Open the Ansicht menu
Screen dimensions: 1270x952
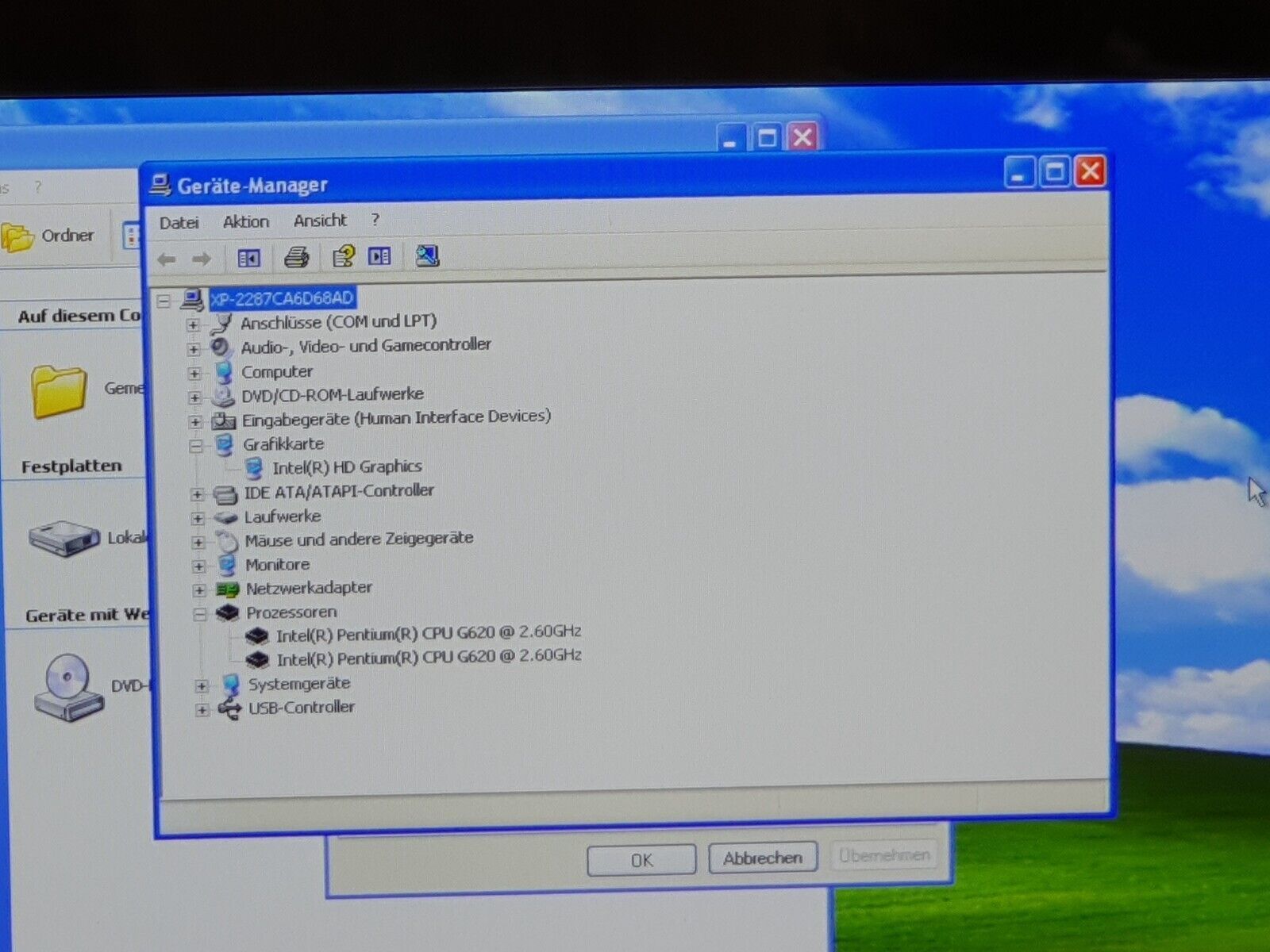[x=320, y=221]
